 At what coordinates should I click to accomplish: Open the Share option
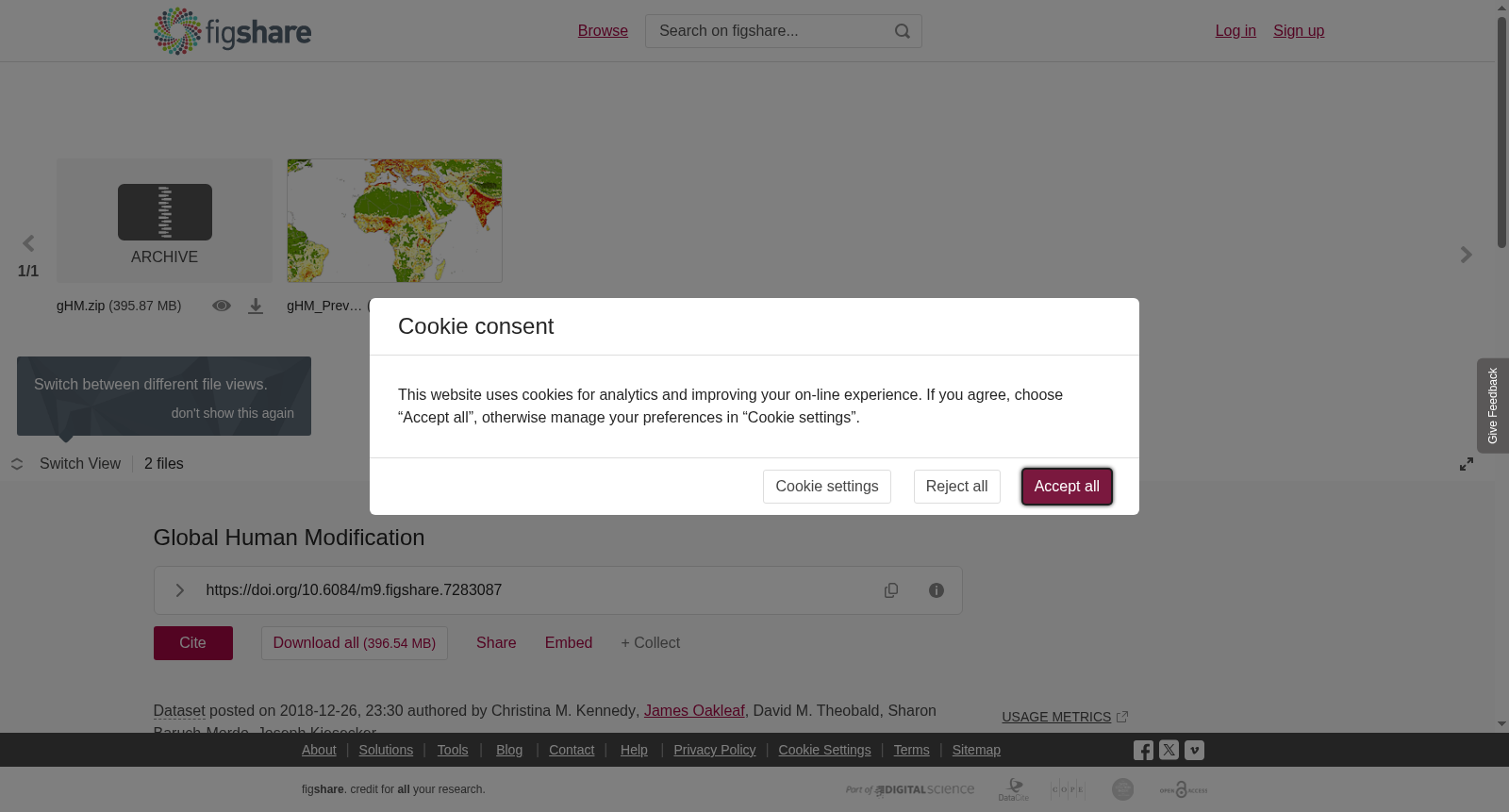[x=496, y=643]
